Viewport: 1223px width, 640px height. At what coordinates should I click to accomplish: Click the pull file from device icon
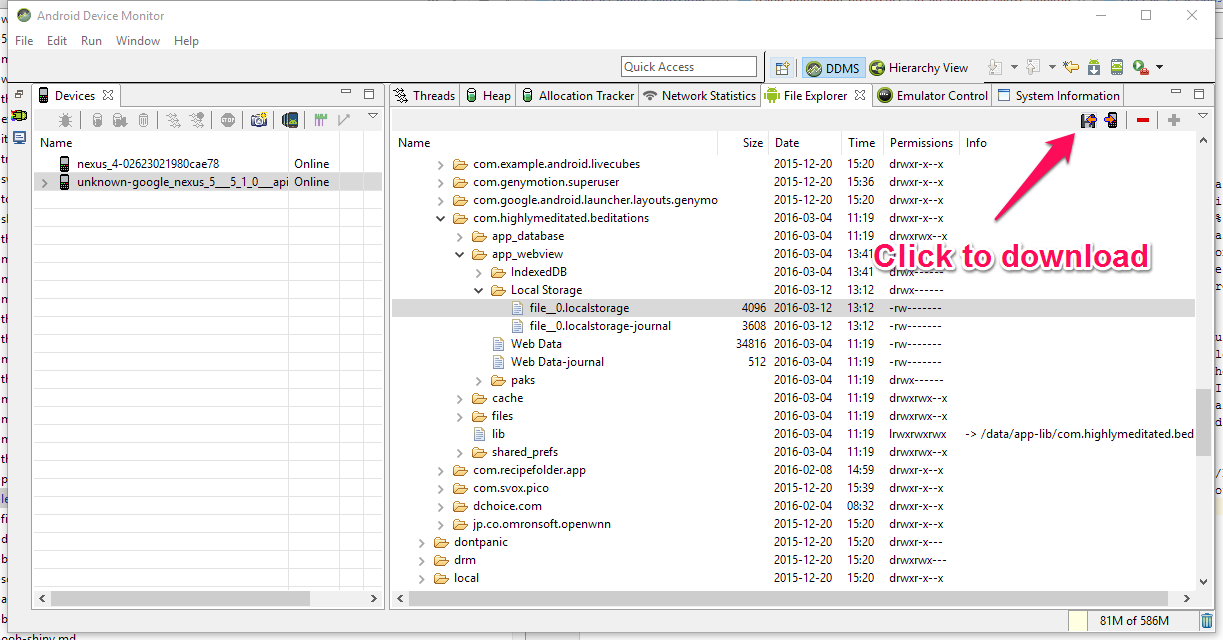pyautogui.click(x=1088, y=121)
